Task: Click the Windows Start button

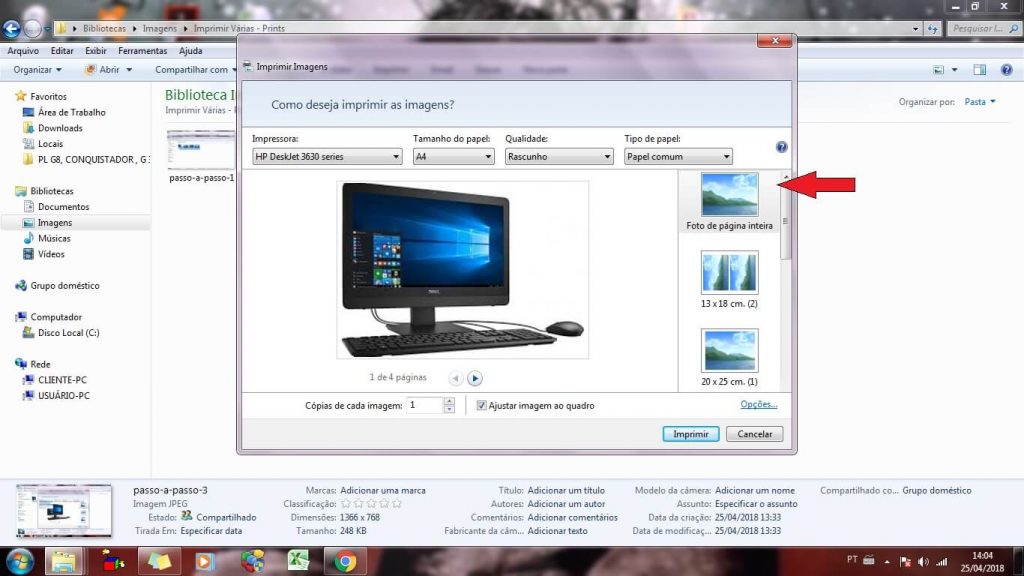Action: (x=19, y=561)
